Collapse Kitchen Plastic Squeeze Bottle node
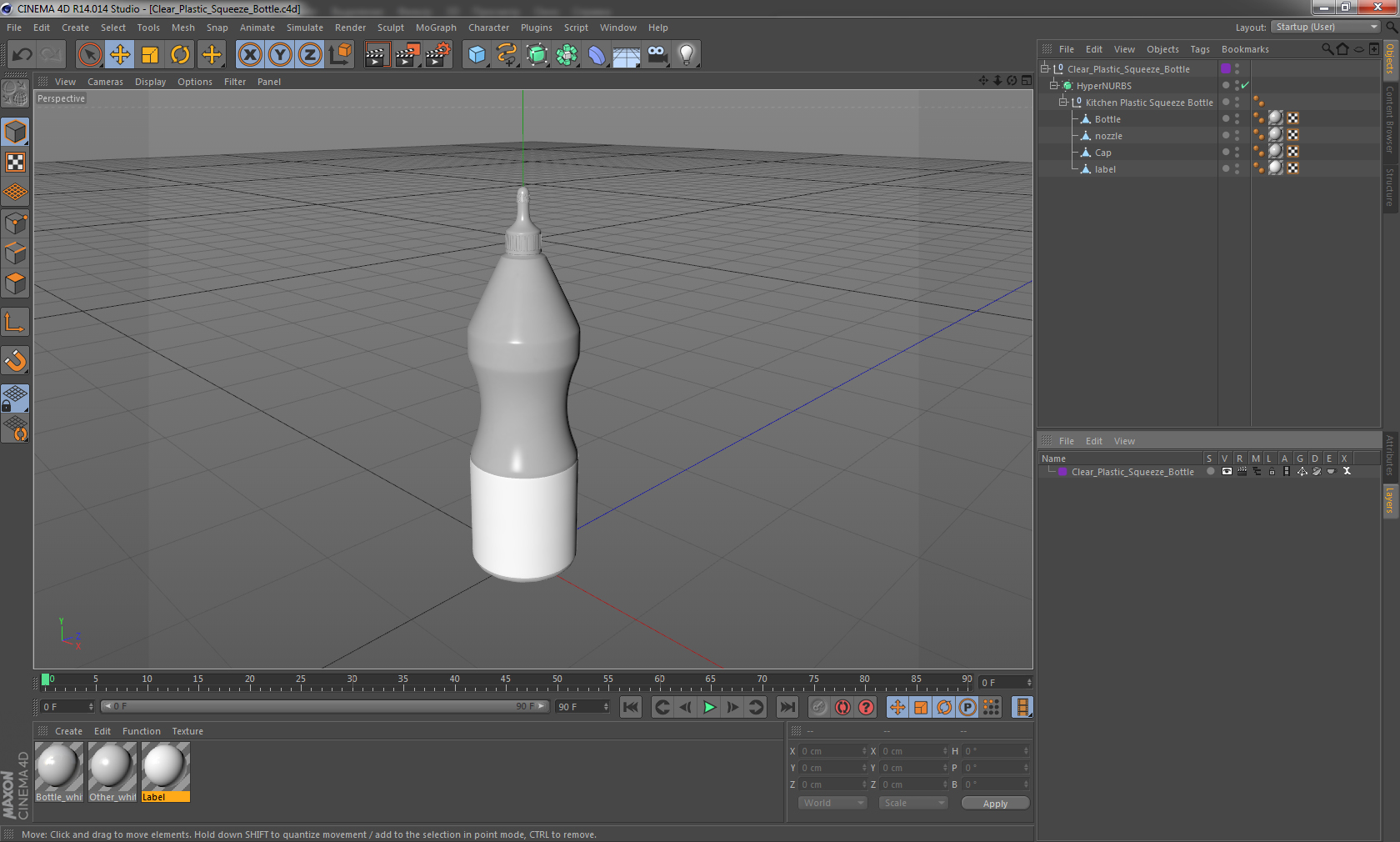The height and width of the screenshot is (842, 1400). [x=1063, y=102]
